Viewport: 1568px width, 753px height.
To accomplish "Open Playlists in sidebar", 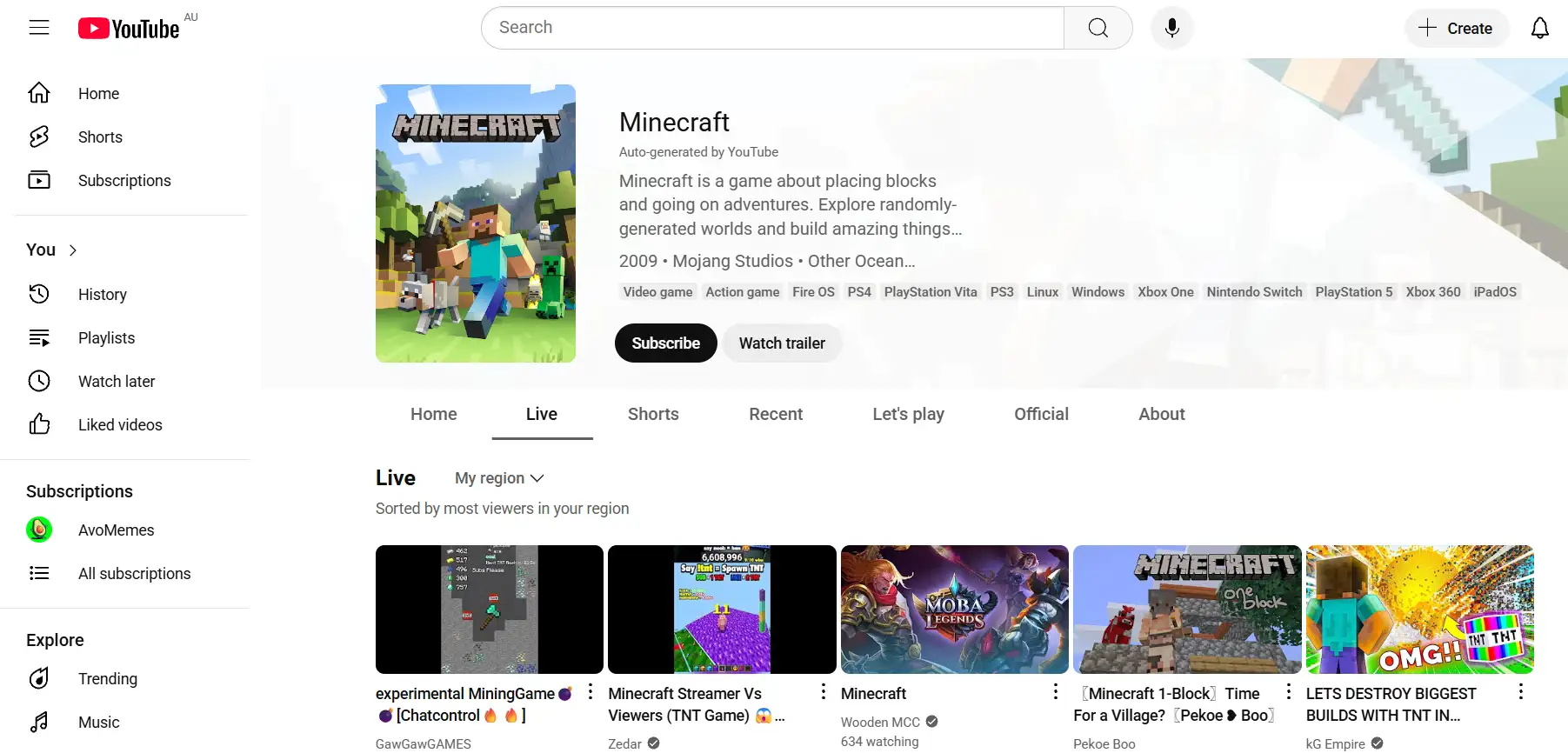I will 130,337.
